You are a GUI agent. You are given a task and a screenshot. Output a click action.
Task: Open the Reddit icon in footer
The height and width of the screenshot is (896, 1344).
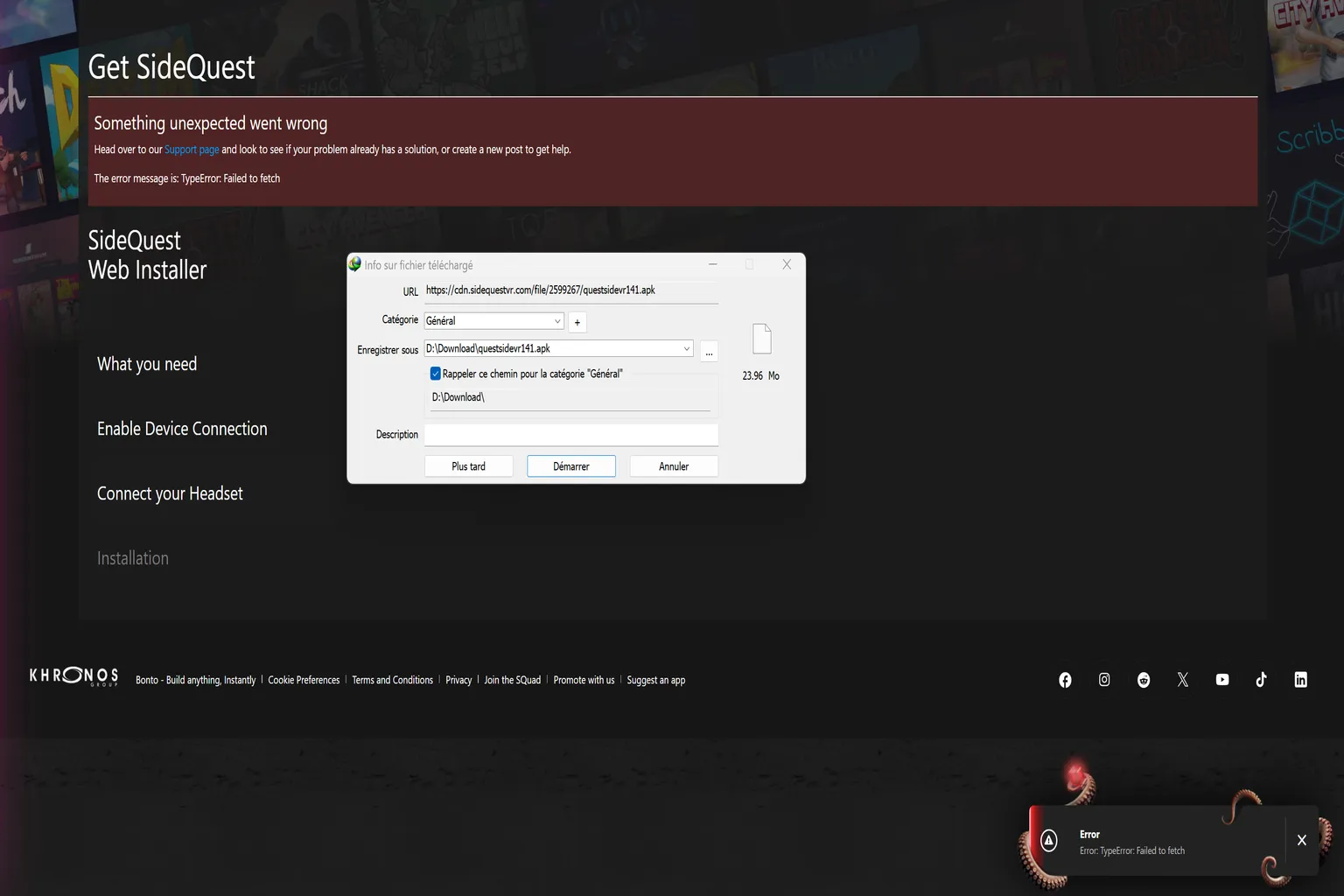(1144, 680)
